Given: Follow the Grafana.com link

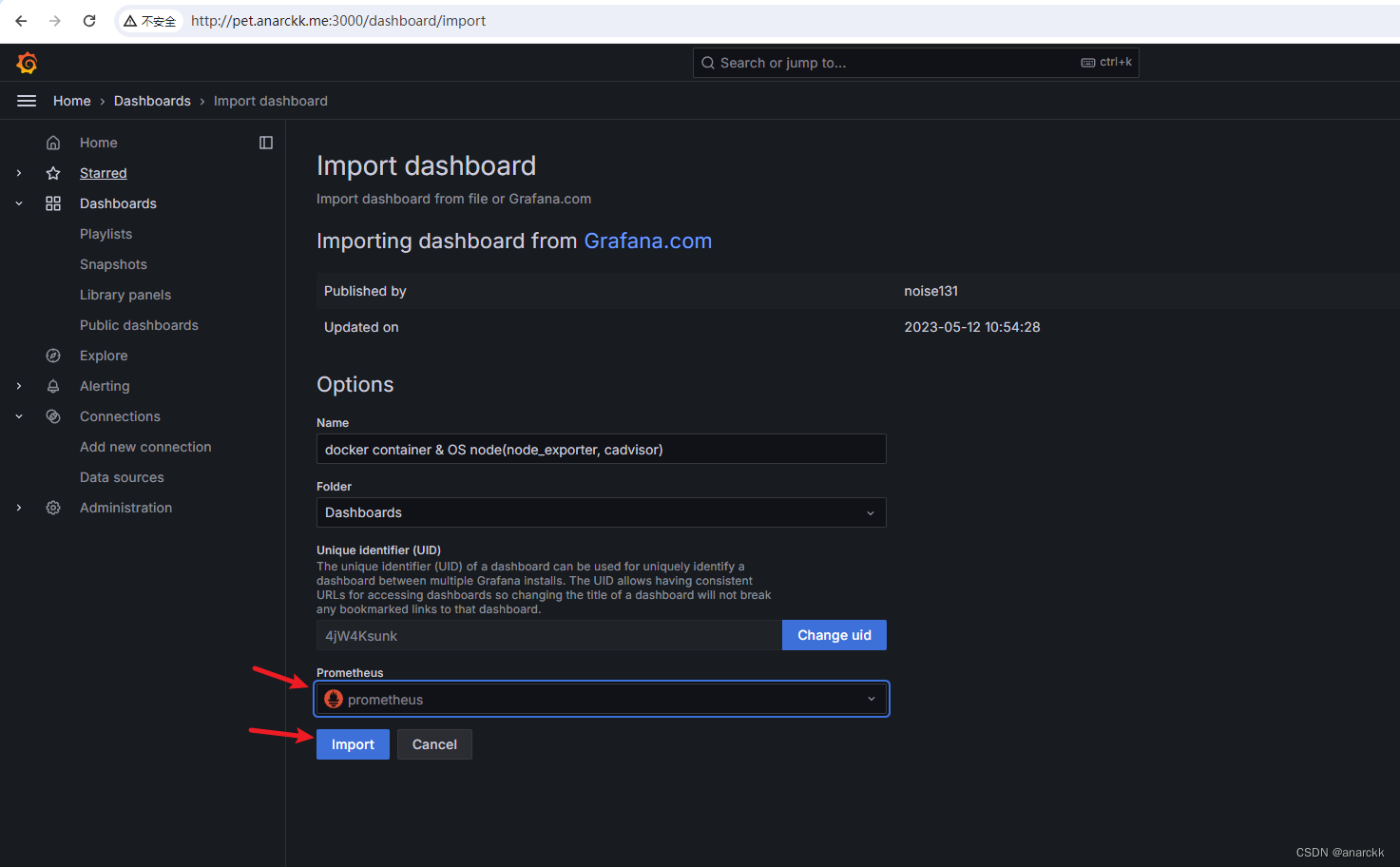Looking at the screenshot, I should (x=648, y=241).
